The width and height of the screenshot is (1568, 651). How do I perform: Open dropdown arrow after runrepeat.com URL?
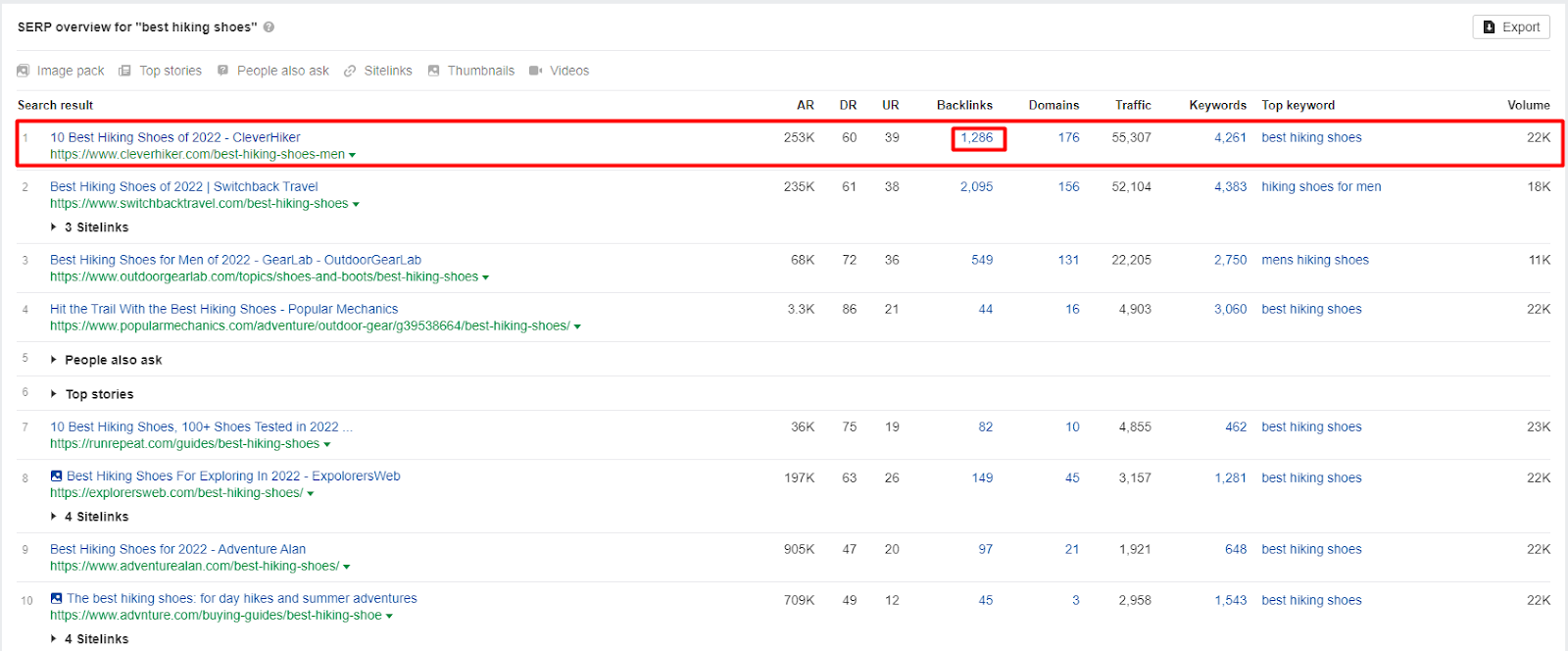(326, 444)
